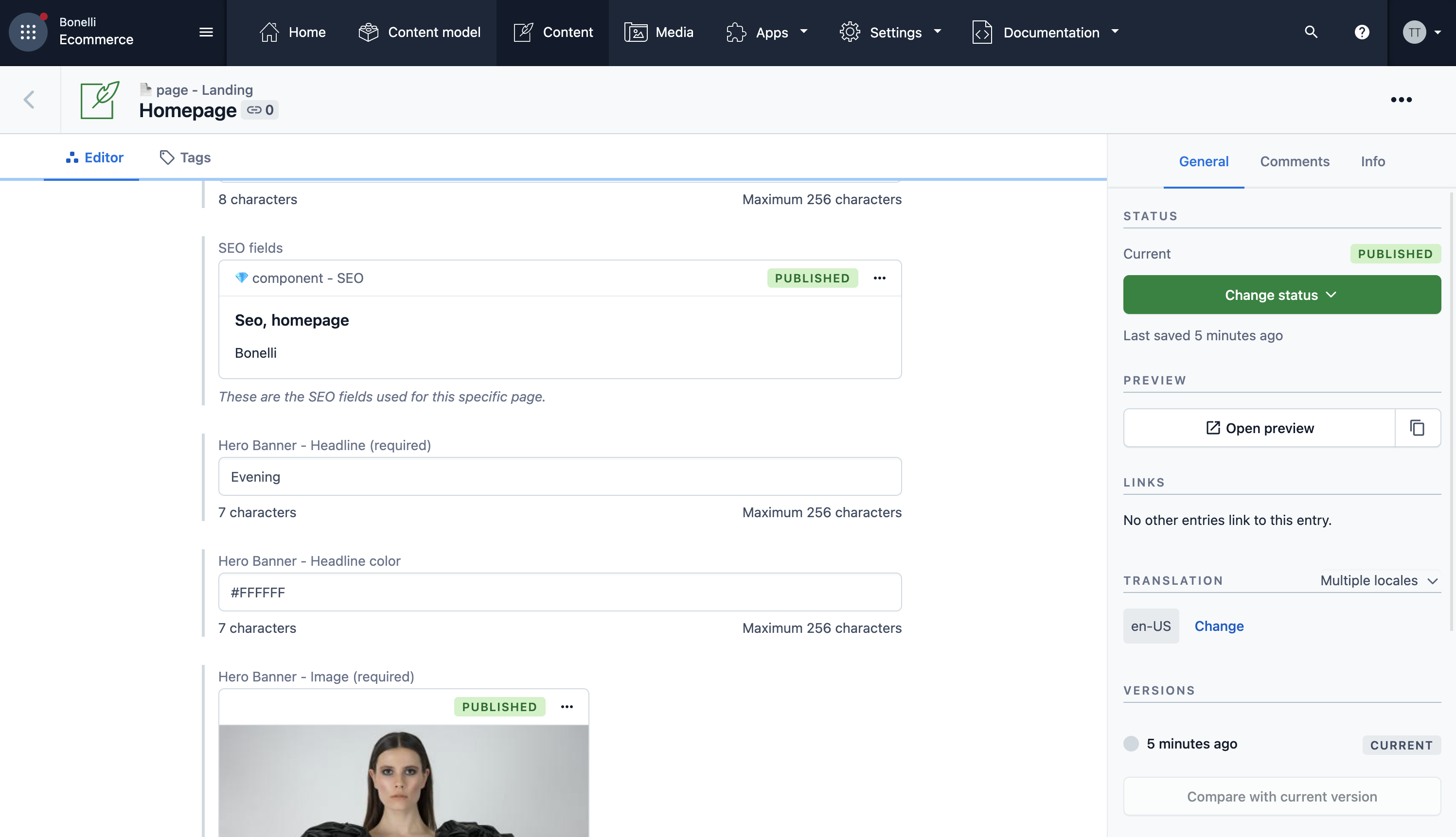Expand the Change status dropdown
Image resolution: width=1456 pixels, height=837 pixels.
coord(1281,295)
